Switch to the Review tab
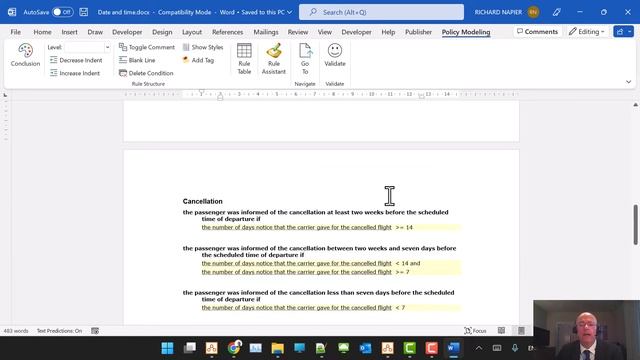The width and height of the screenshot is (640, 360). pos(298,32)
